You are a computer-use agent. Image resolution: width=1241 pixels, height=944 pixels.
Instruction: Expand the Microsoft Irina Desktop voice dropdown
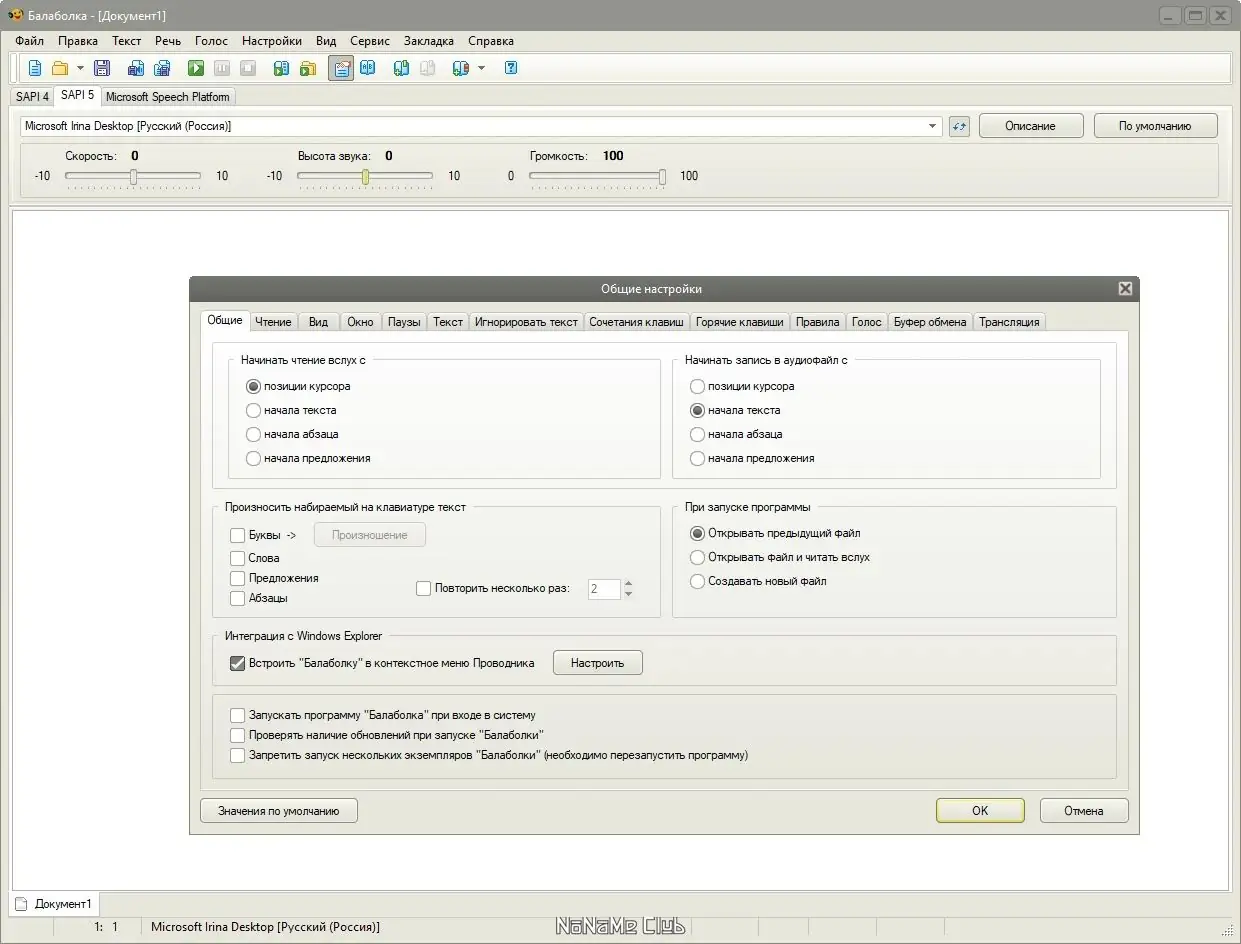coord(932,126)
